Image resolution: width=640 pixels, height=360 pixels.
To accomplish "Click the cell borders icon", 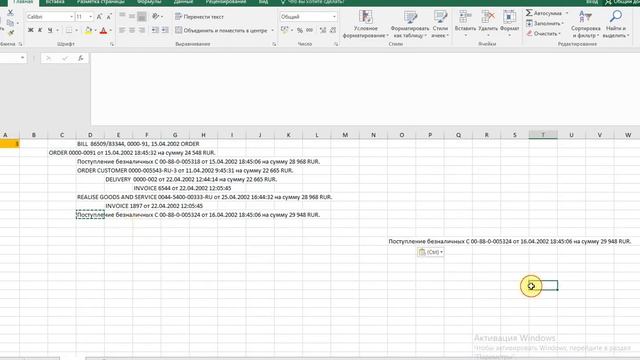I will coord(69,30).
